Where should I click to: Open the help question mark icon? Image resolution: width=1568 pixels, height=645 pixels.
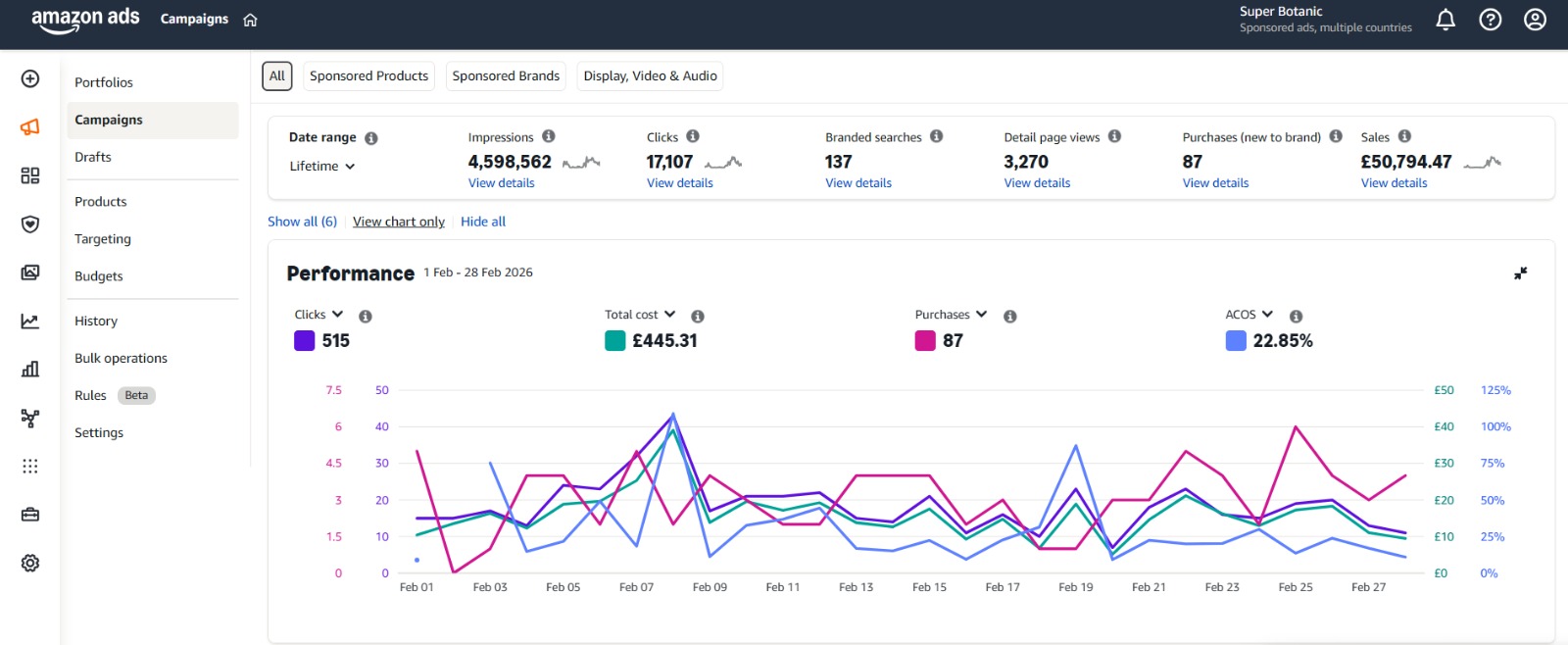tap(1490, 20)
